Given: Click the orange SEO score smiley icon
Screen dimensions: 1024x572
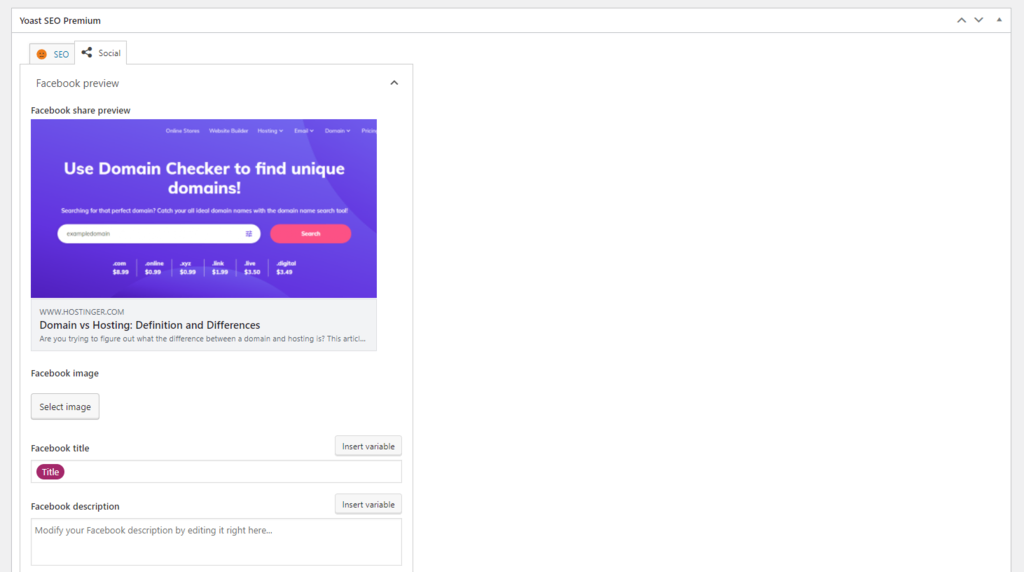Looking at the screenshot, I should [42, 54].
